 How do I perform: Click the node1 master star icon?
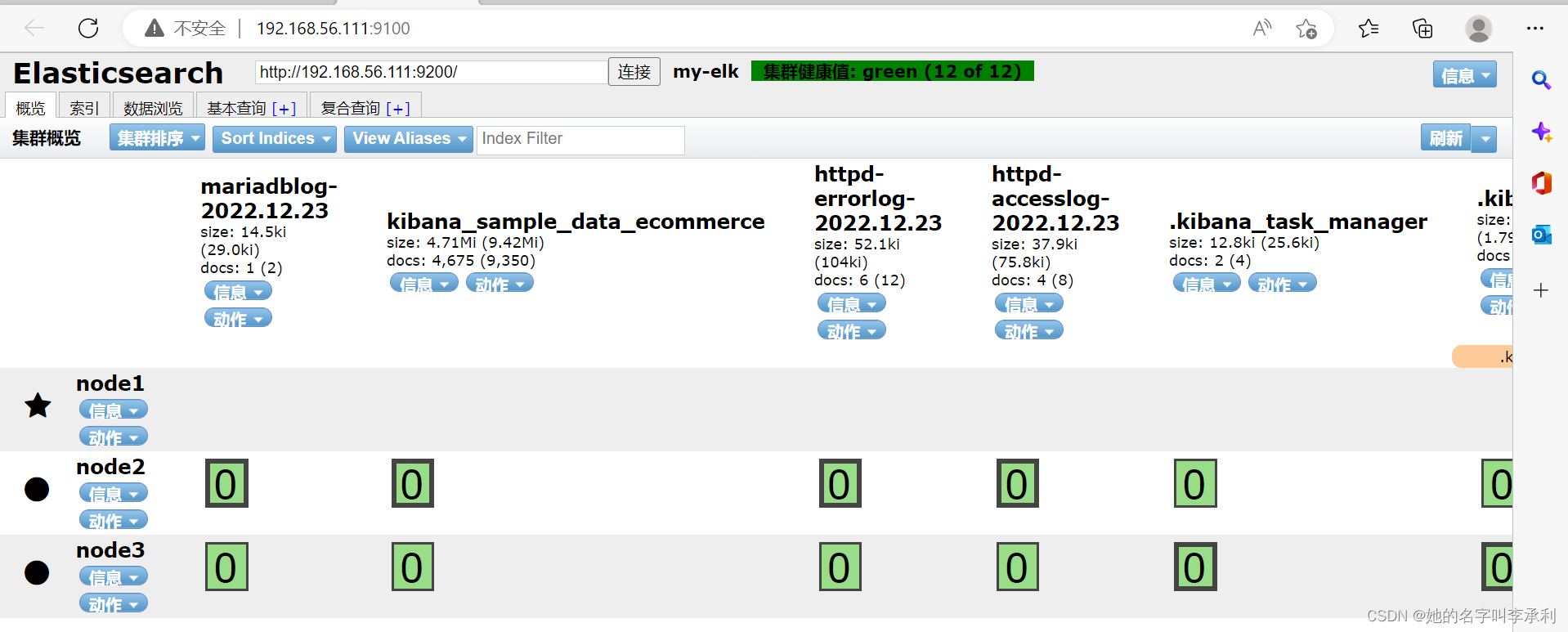pos(38,405)
